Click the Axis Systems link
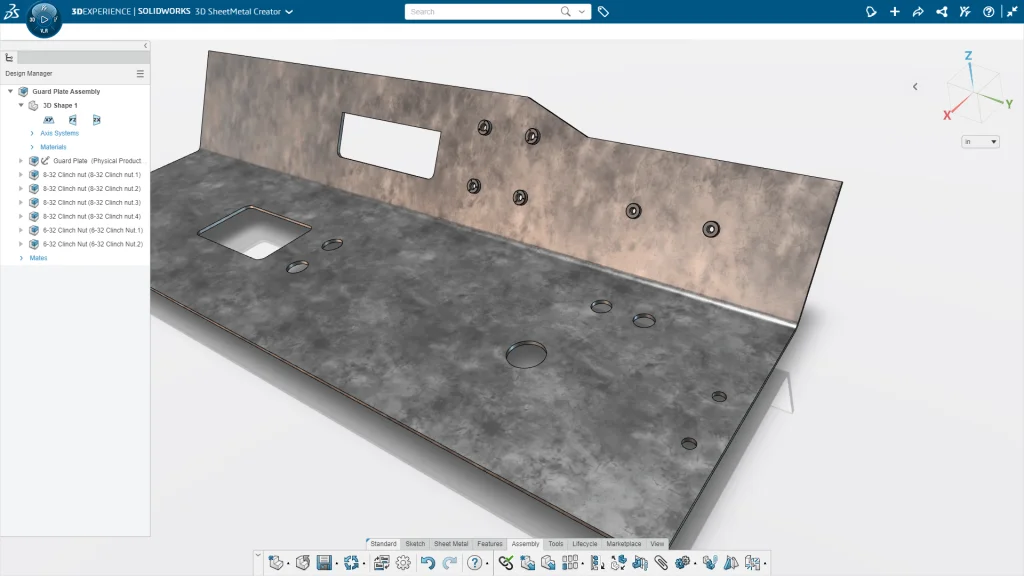 [59, 133]
